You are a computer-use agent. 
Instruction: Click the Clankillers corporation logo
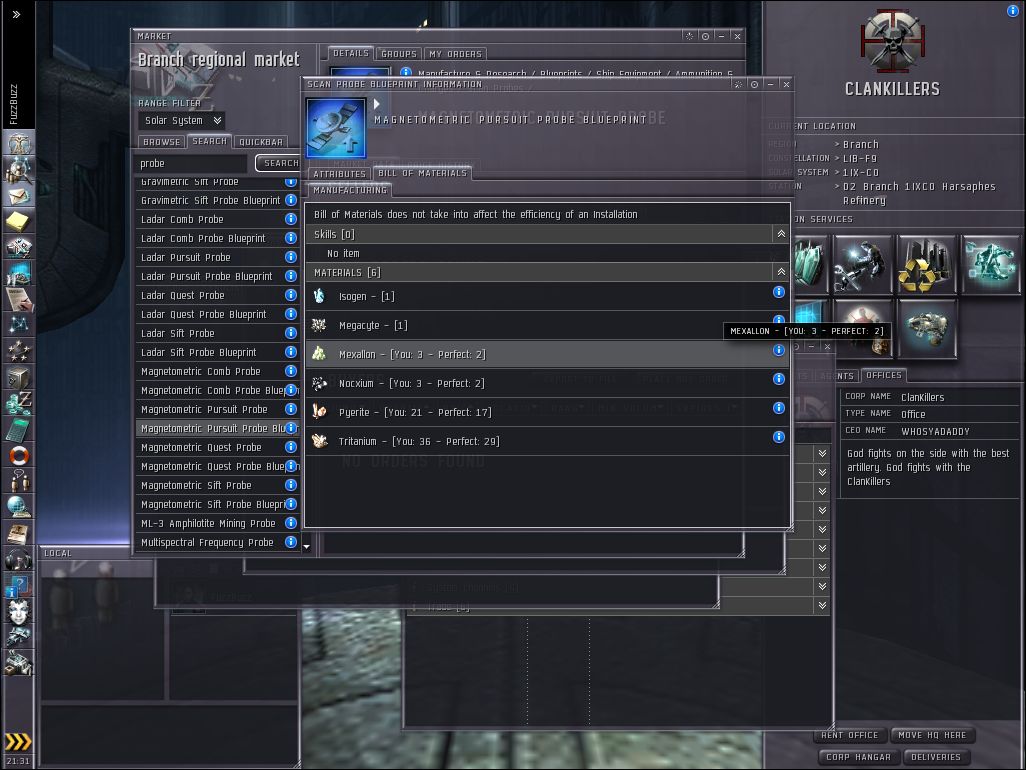(892, 40)
